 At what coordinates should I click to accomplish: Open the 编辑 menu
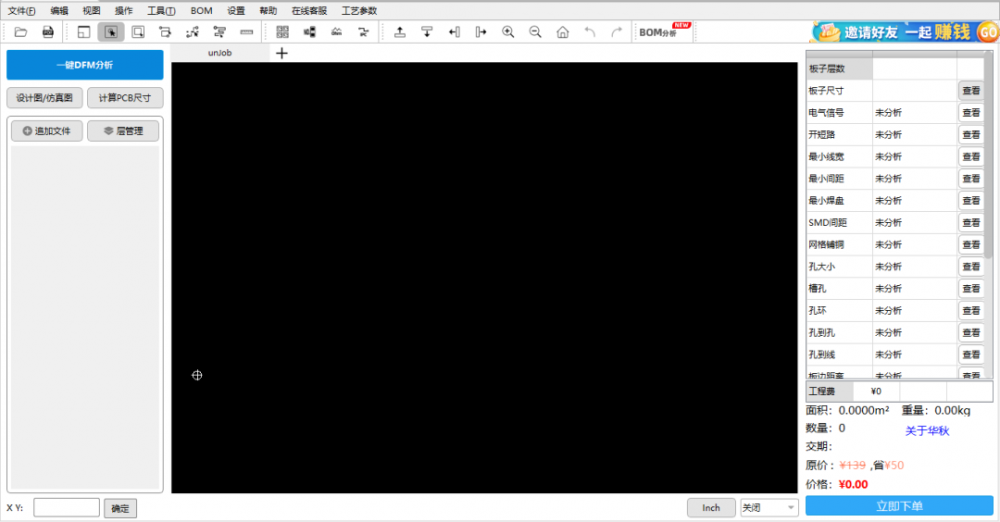[x=59, y=11]
